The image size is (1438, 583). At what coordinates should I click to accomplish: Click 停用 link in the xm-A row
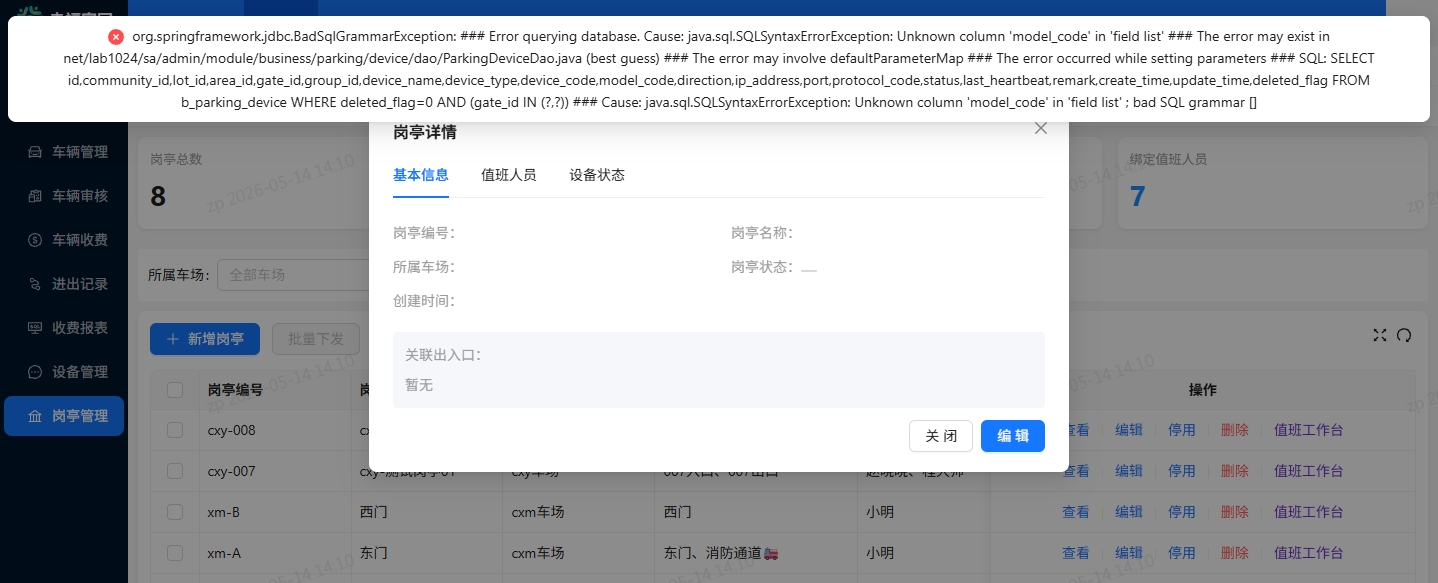pos(1182,553)
